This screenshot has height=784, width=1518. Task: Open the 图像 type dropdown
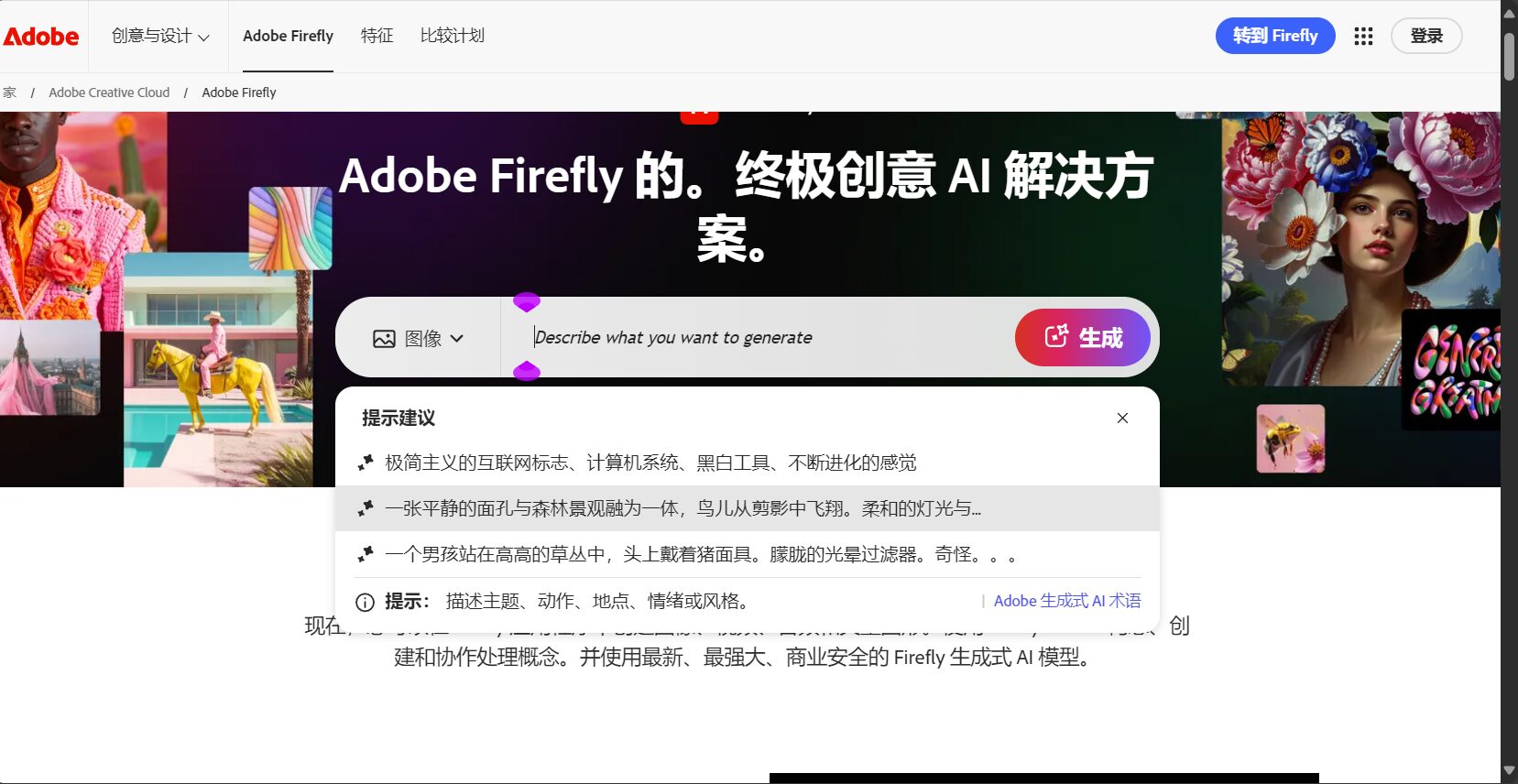click(419, 338)
